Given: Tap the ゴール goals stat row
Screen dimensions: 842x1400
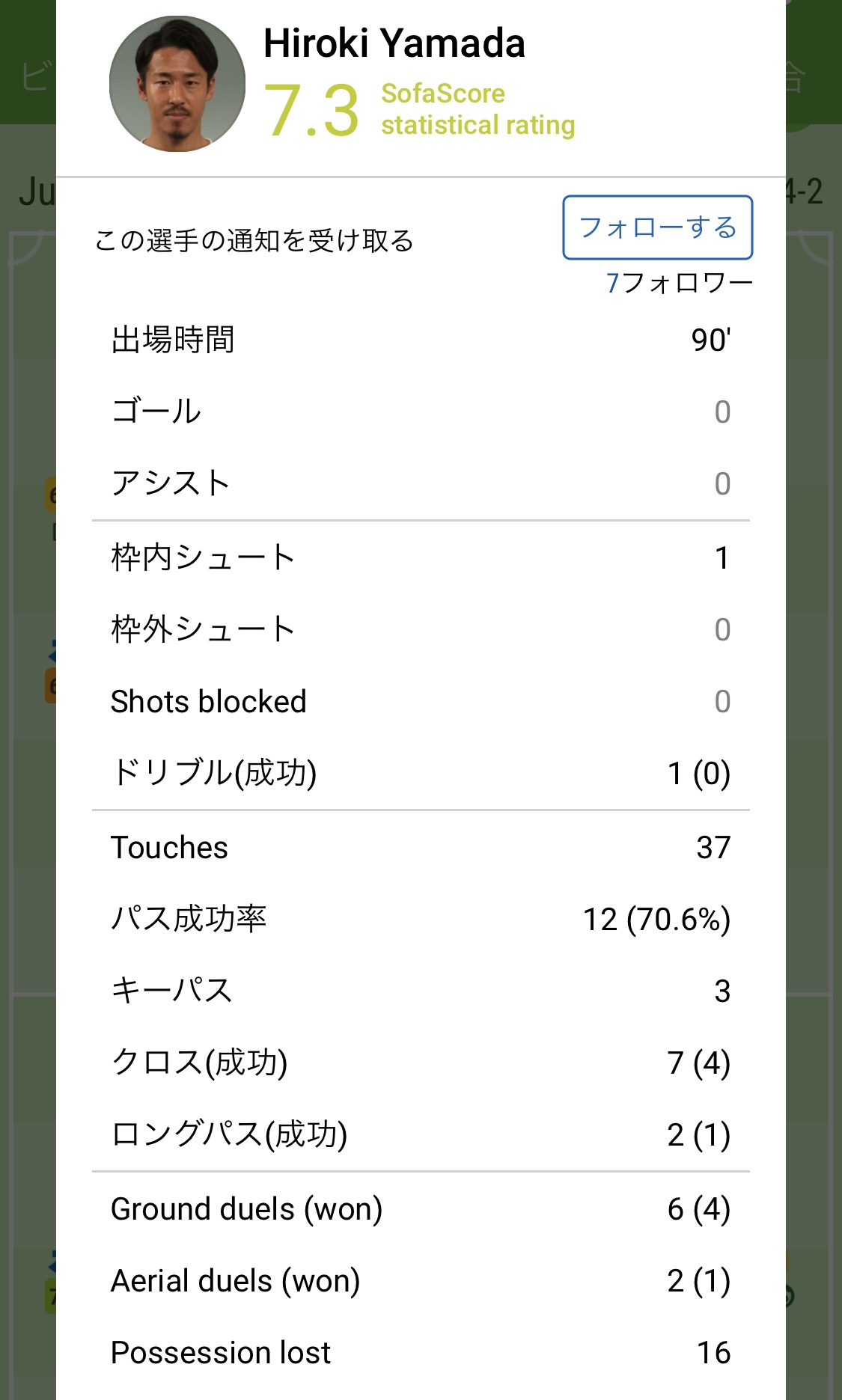Looking at the screenshot, I should pos(421,412).
